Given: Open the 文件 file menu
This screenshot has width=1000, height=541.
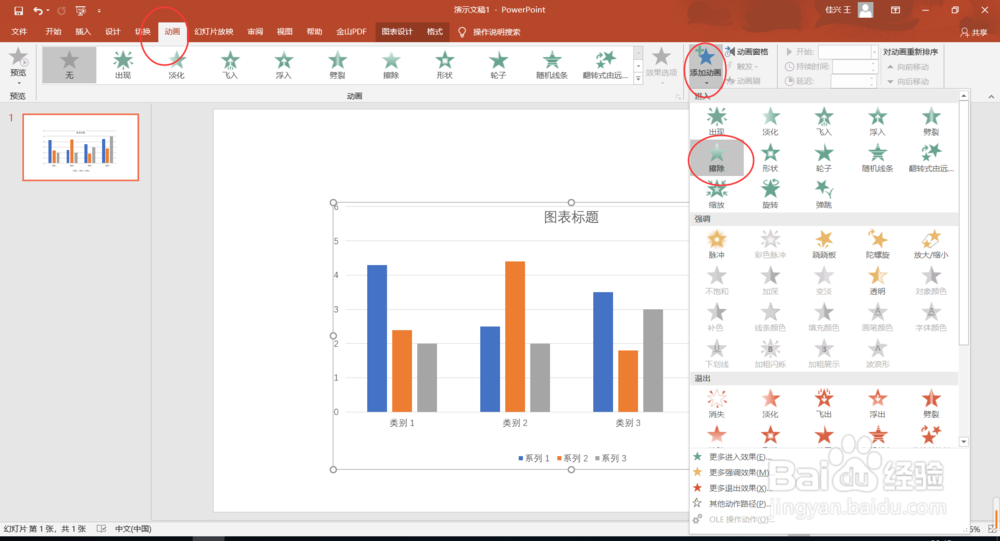Looking at the screenshot, I should (19, 31).
